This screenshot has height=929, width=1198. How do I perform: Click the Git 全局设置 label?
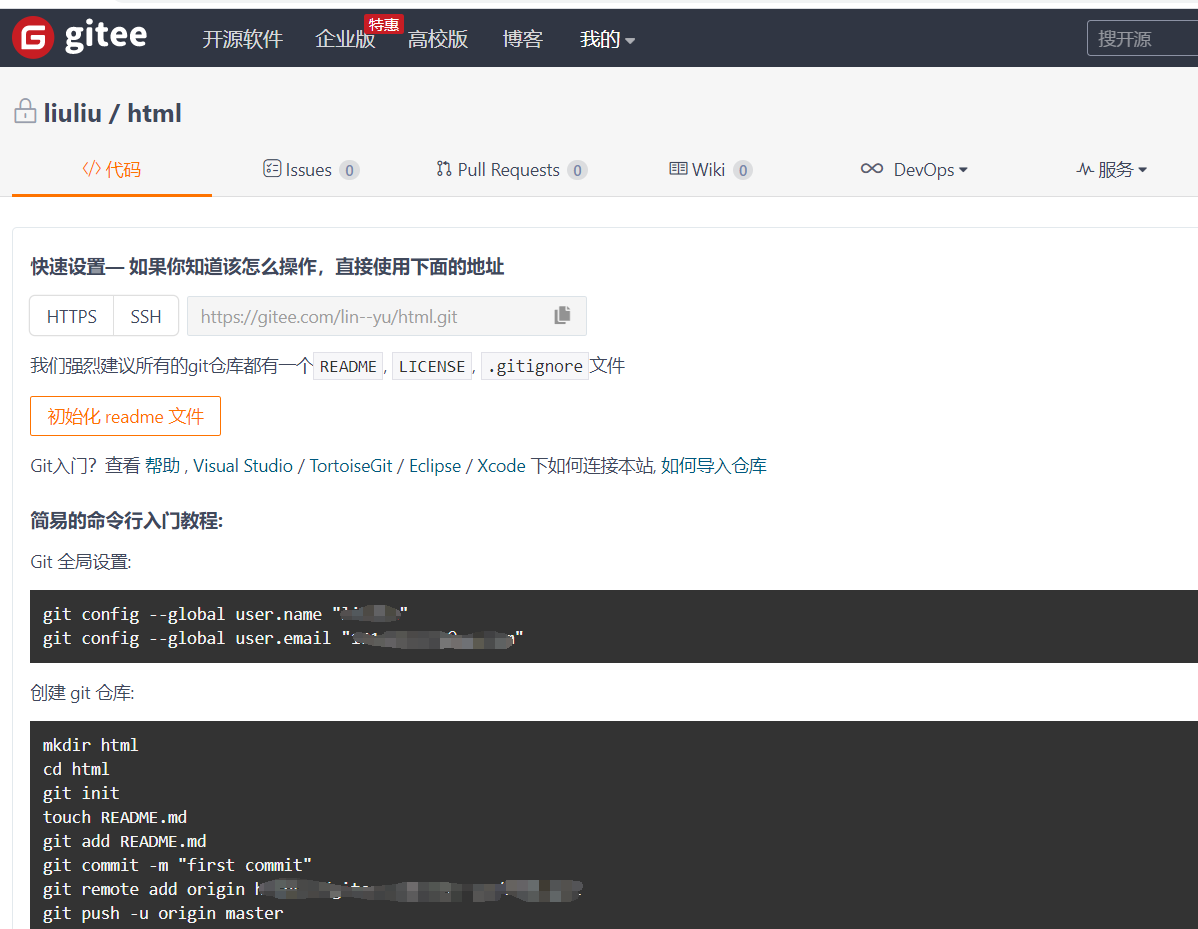[x=81, y=562]
